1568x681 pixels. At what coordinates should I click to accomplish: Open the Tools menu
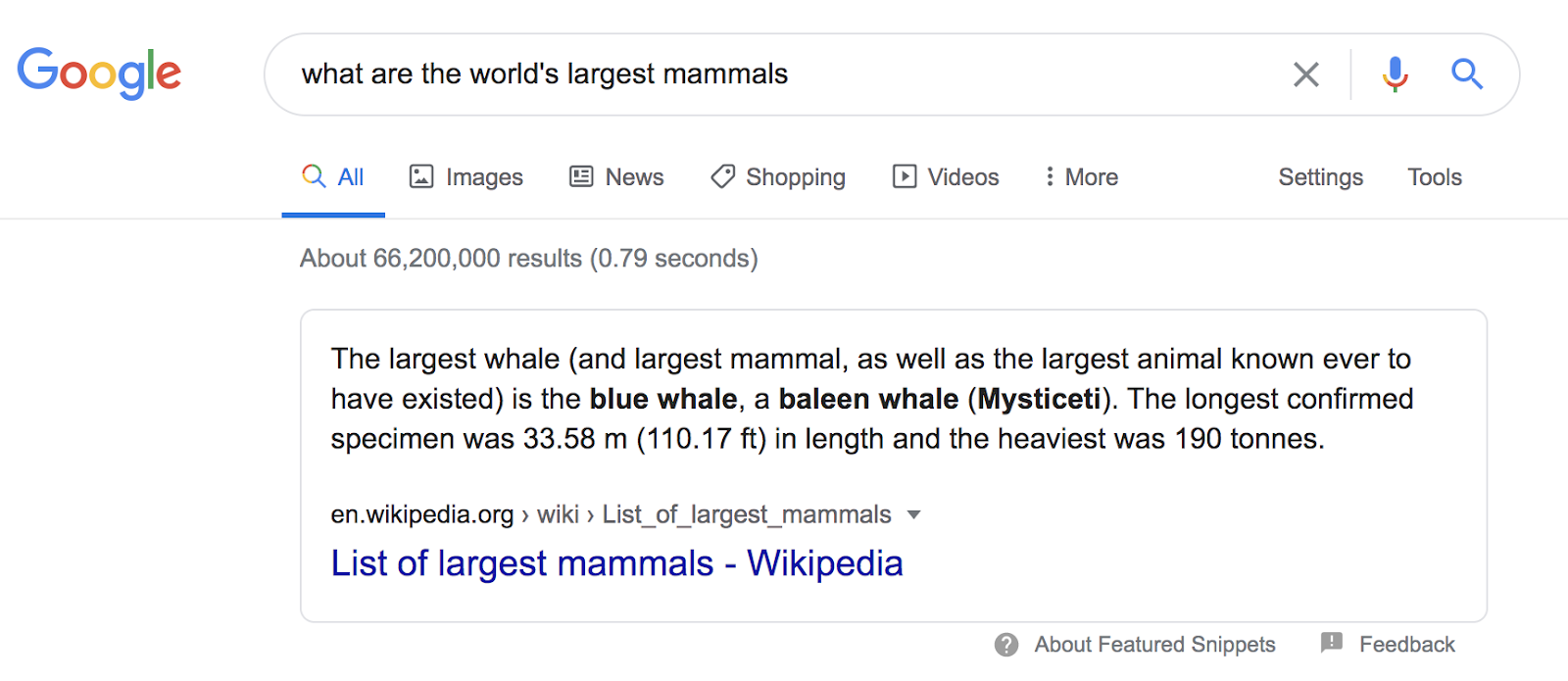pos(1434,177)
